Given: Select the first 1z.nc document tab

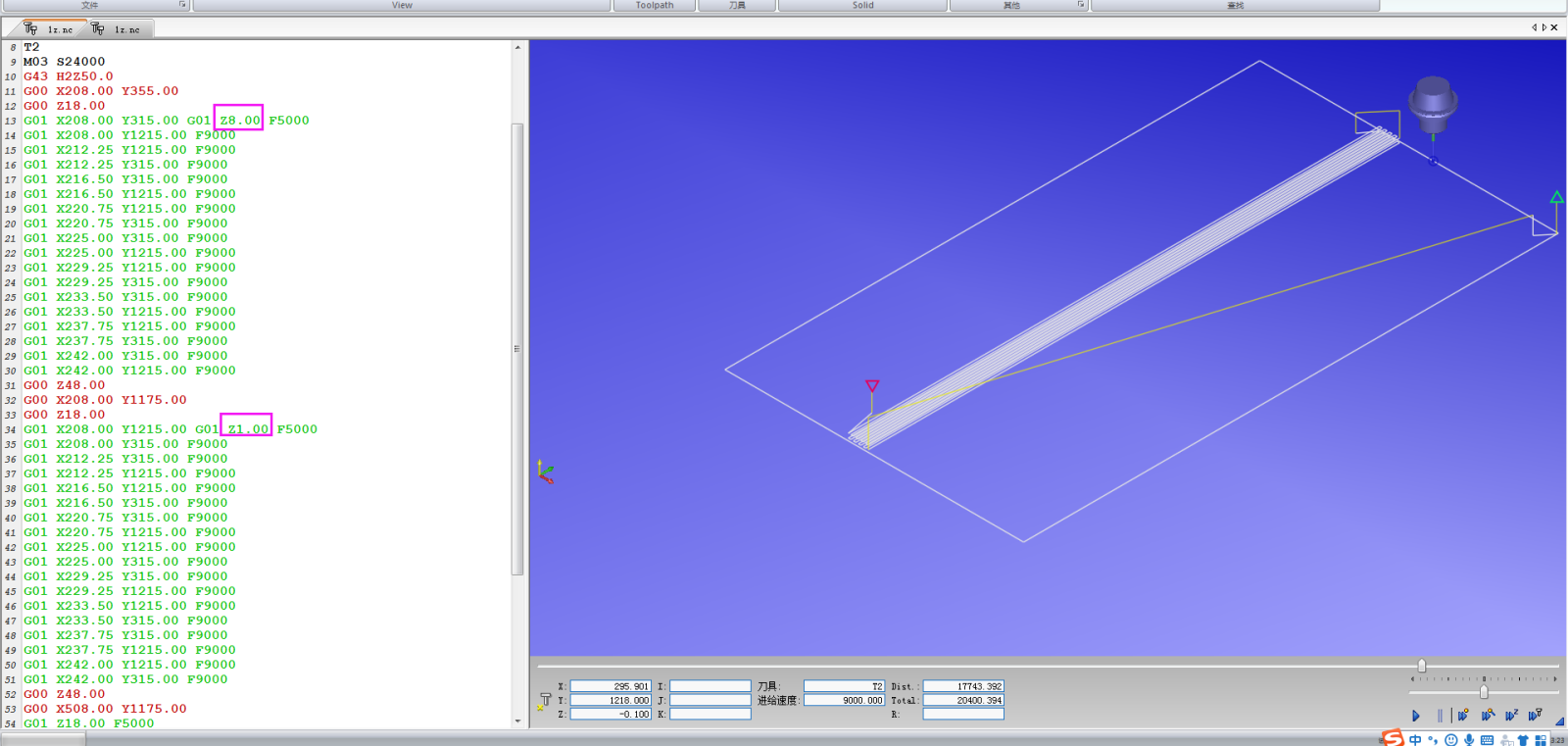Looking at the screenshot, I should click(54, 29).
